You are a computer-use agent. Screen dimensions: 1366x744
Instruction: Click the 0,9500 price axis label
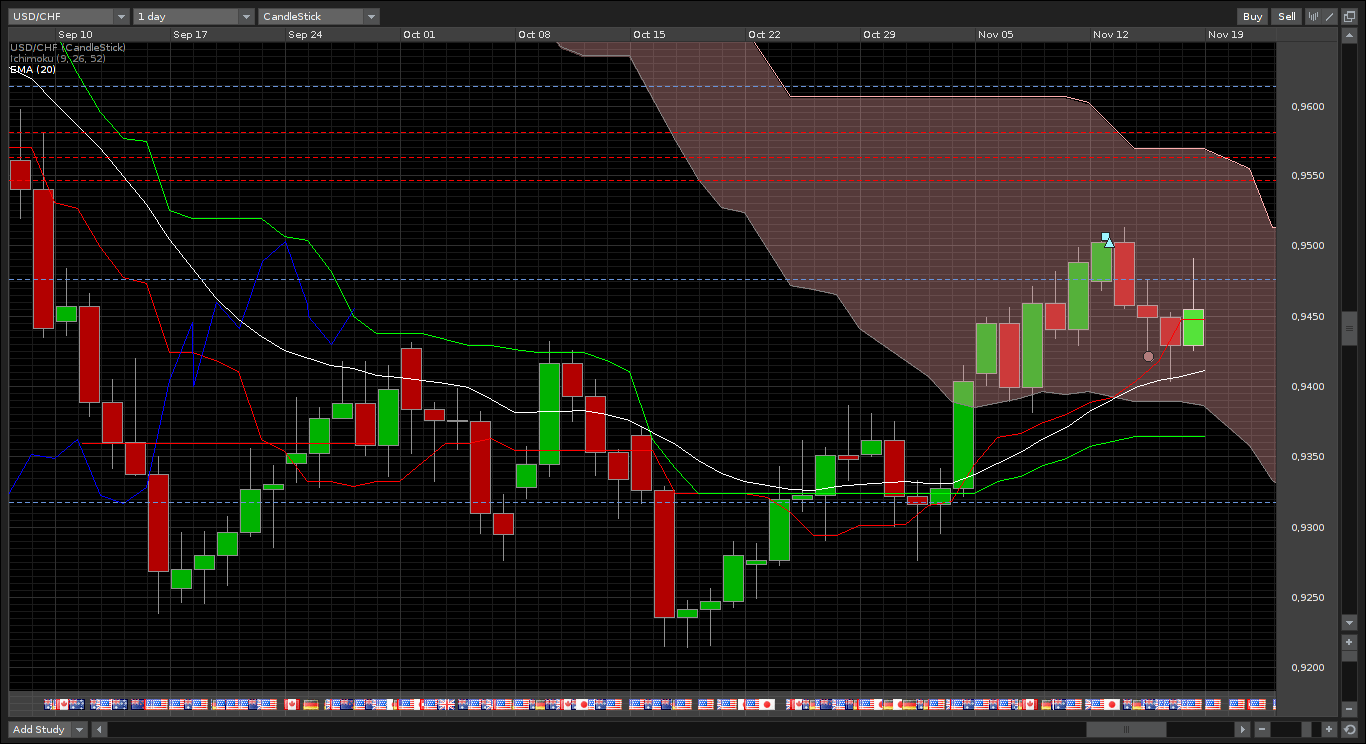point(1306,246)
